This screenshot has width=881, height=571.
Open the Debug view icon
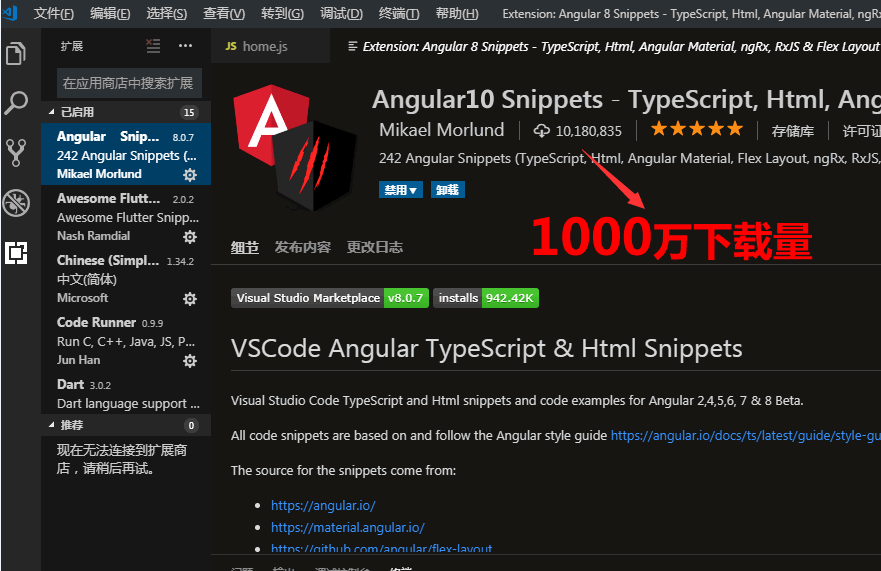click(x=16, y=203)
